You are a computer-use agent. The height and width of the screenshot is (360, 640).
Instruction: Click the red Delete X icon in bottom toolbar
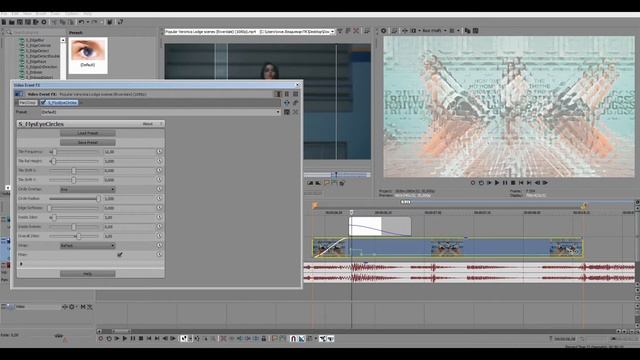(223, 339)
